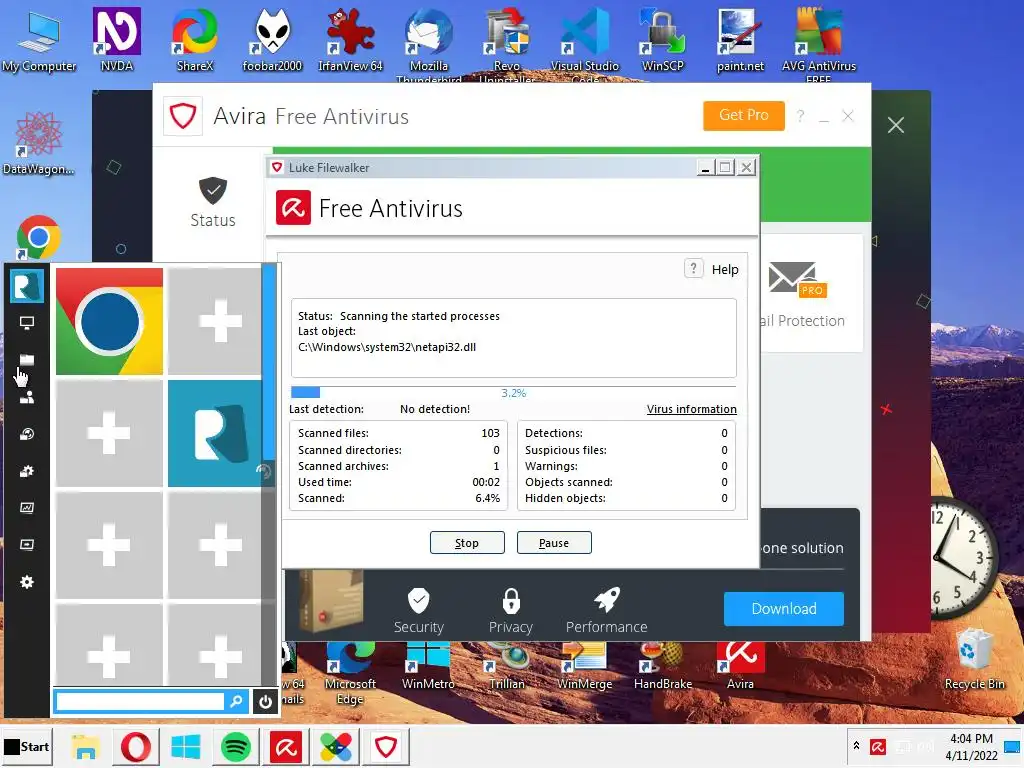Open the Virus information link
Screen dimensions: 1024x768
(692, 409)
